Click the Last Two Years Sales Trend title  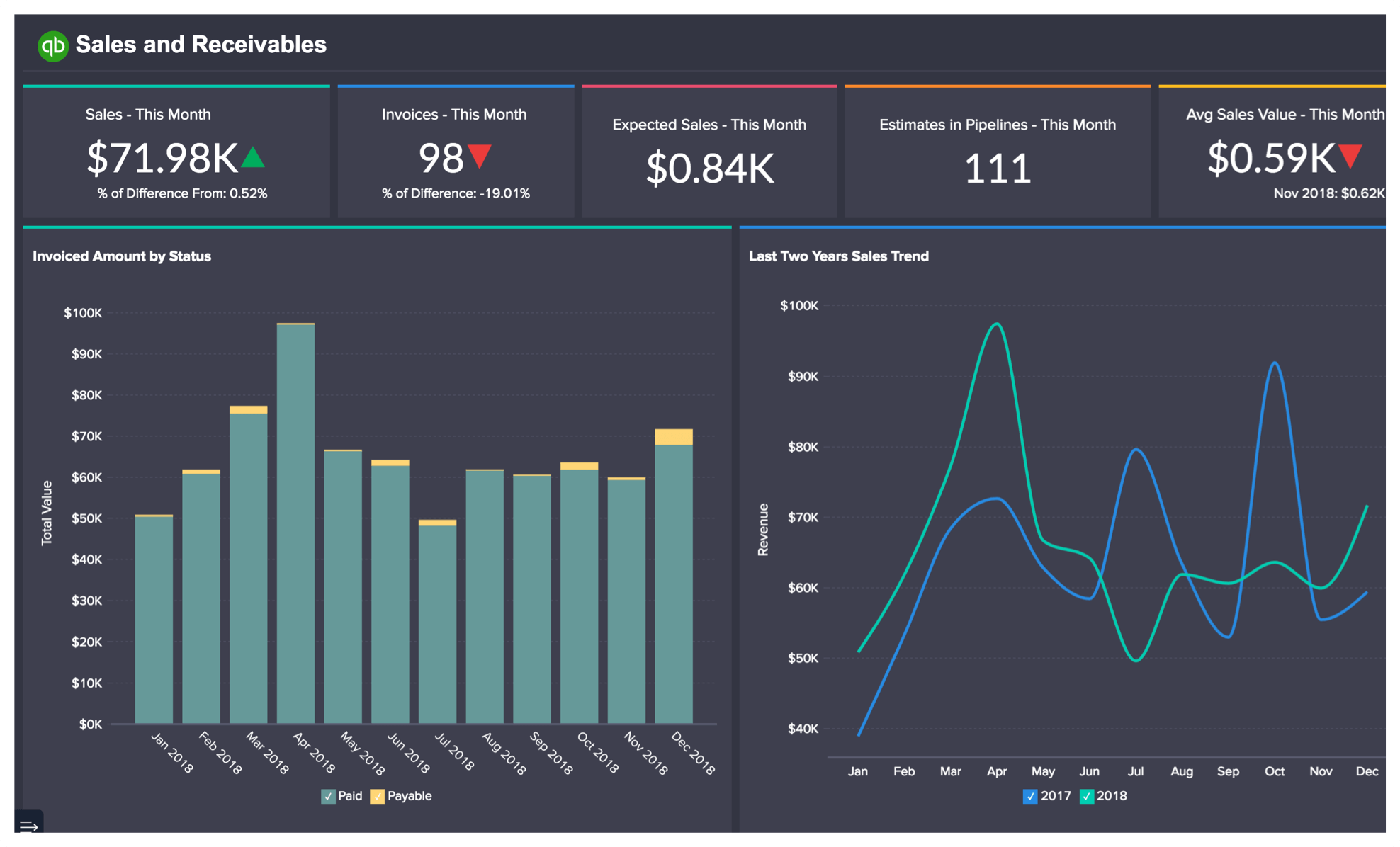[838, 256]
